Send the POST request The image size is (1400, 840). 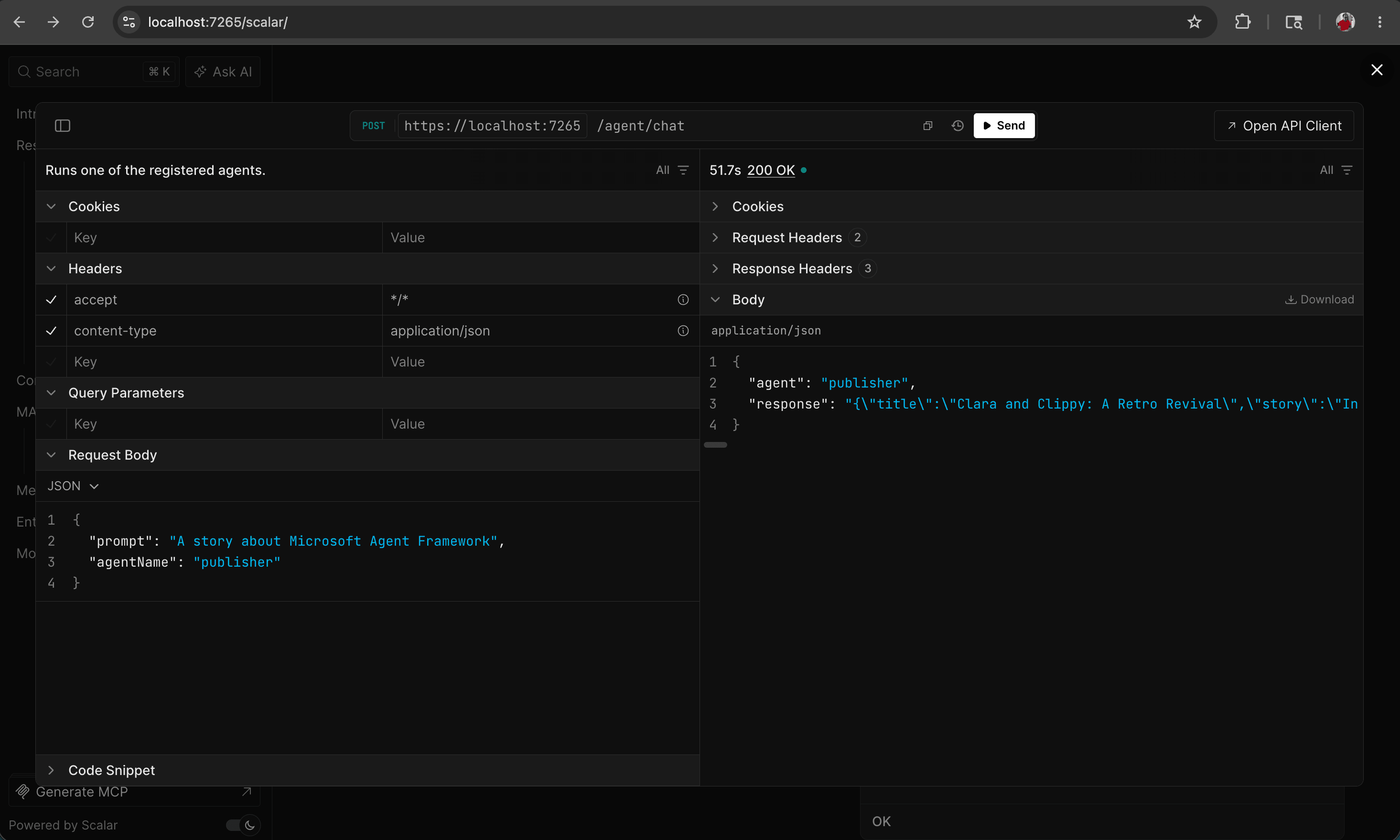(x=1004, y=126)
